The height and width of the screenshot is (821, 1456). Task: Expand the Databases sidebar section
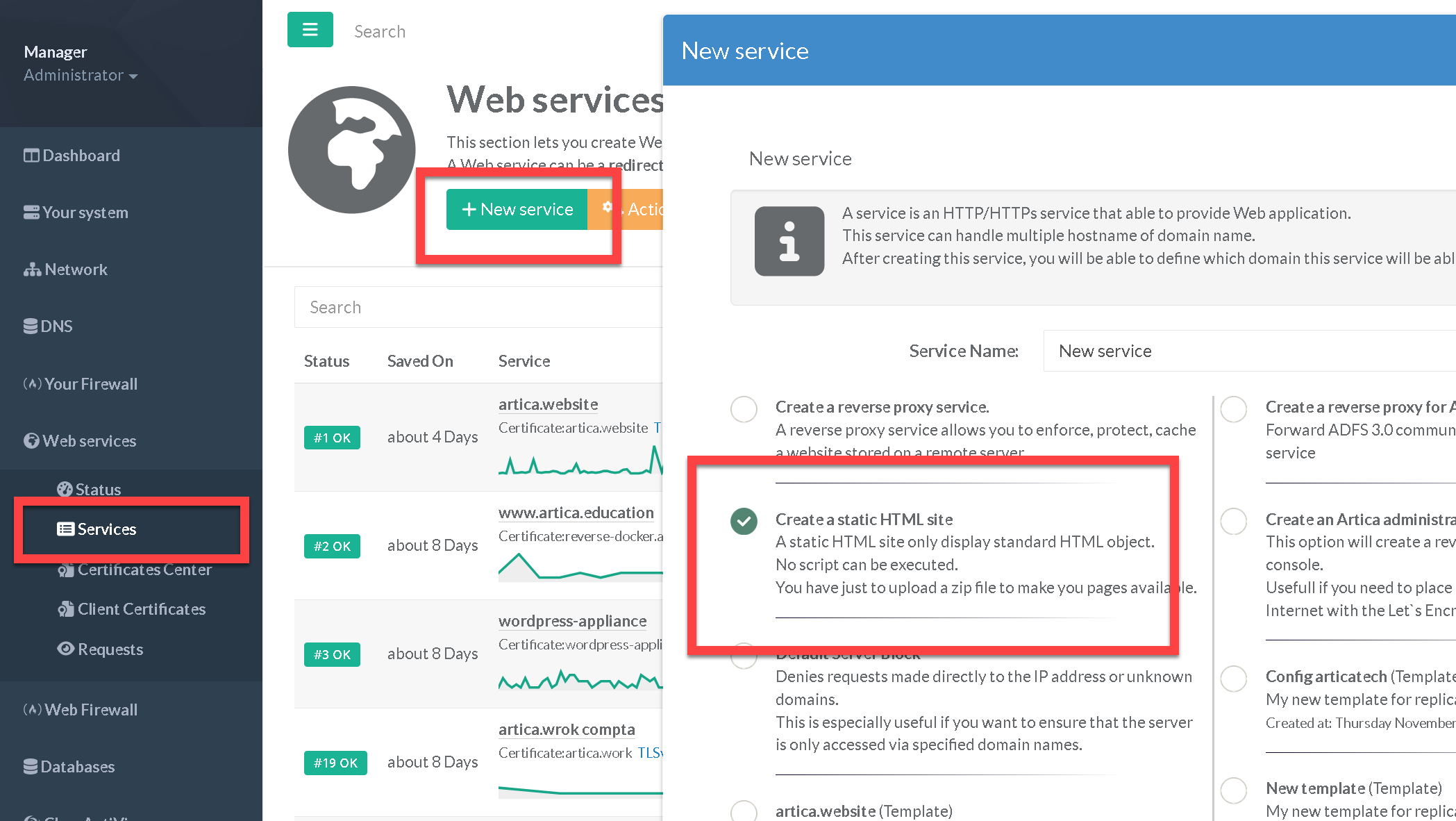(x=76, y=767)
